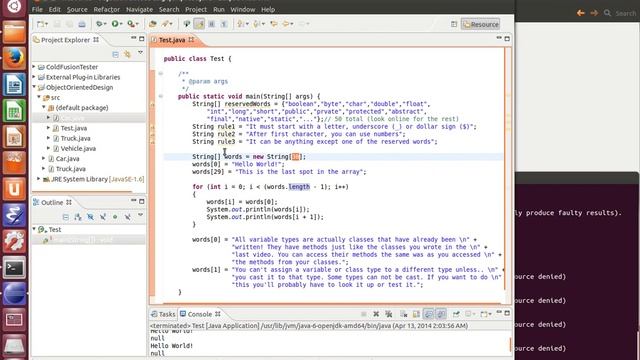Click the highlighted 'length' word in editor
Viewport: 640px width, 360px height.
tap(299, 187)
